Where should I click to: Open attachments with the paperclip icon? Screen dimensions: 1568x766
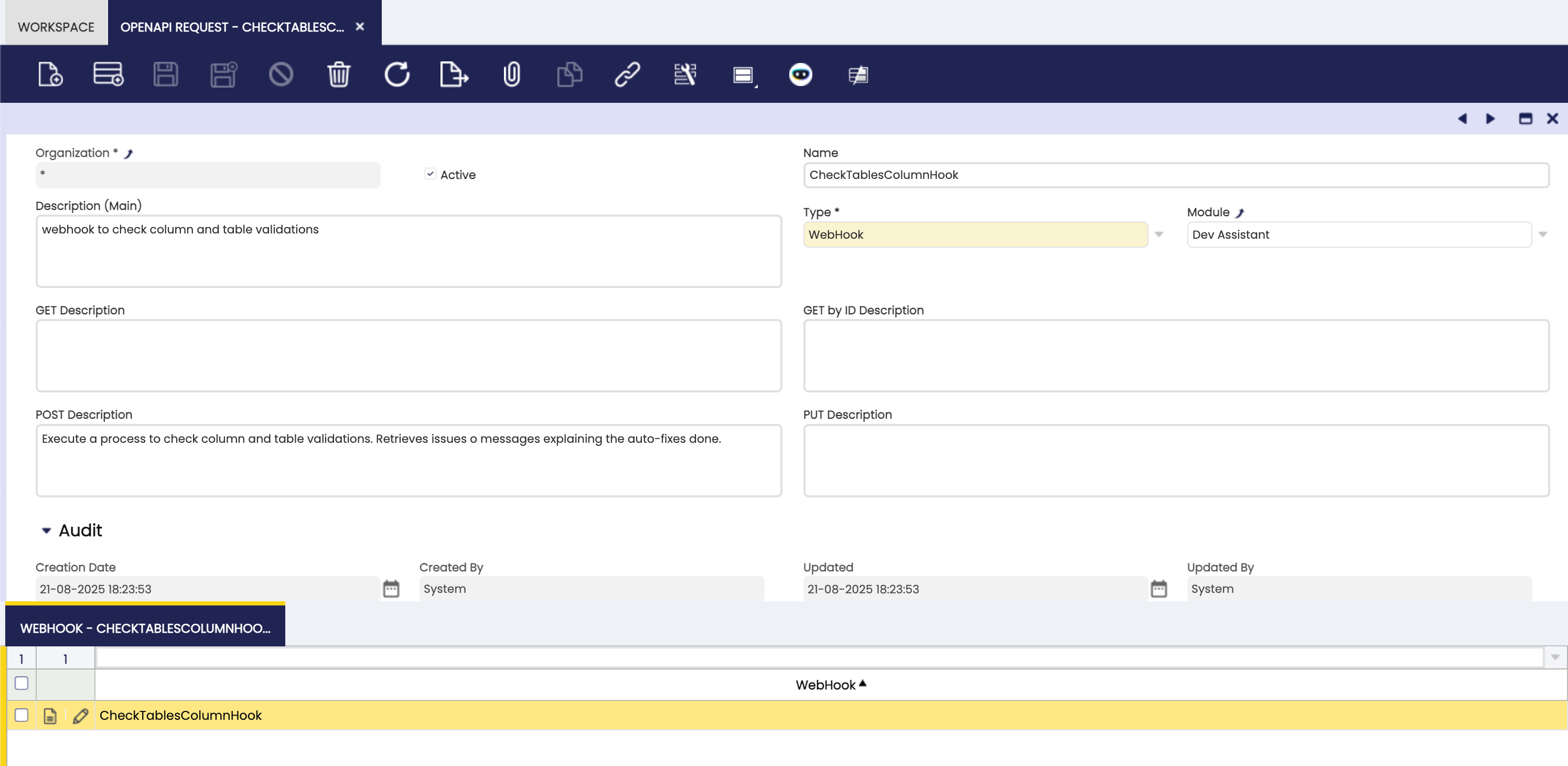tap(511, 75)
